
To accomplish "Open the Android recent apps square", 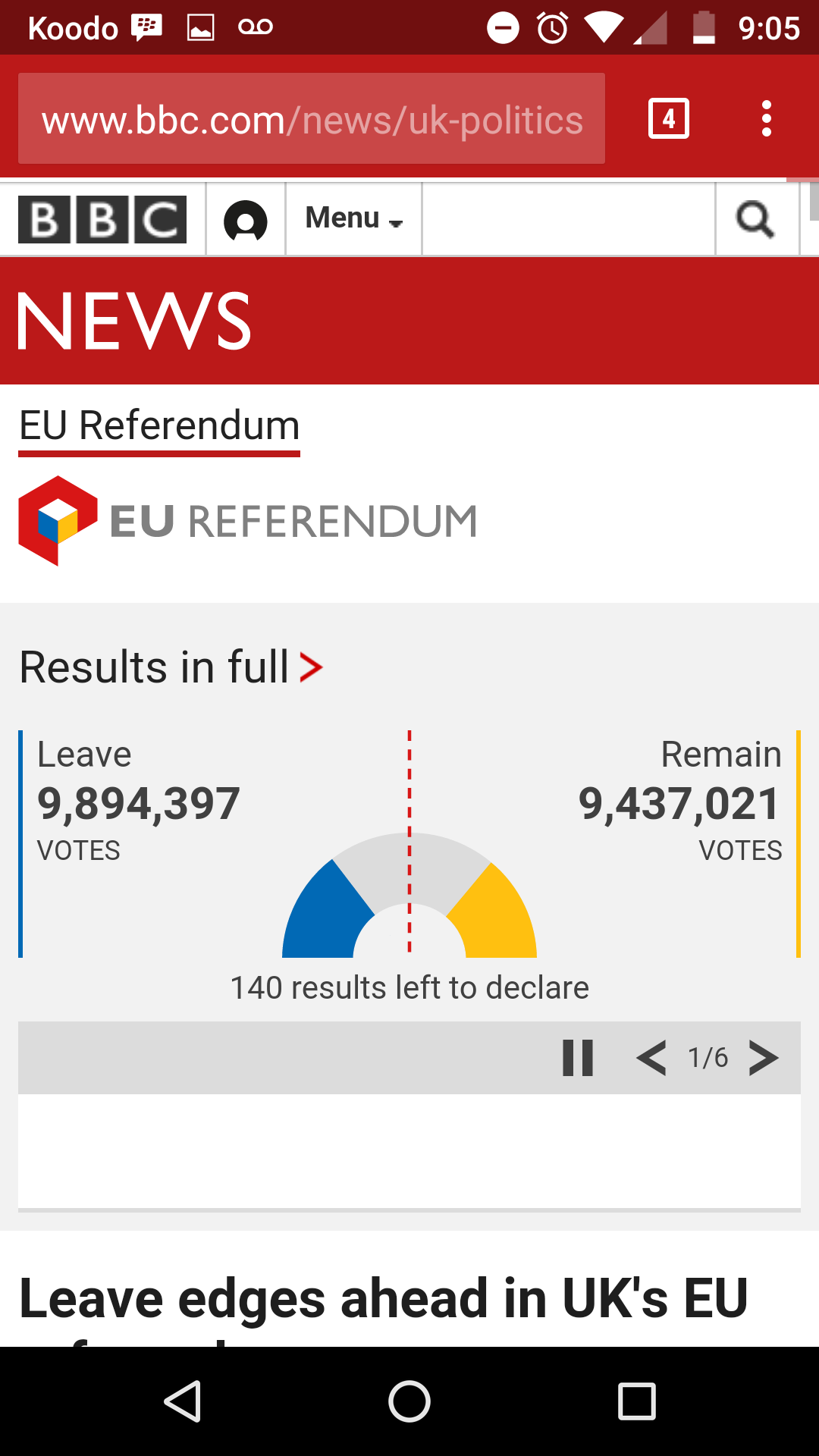I will 636,1401.
